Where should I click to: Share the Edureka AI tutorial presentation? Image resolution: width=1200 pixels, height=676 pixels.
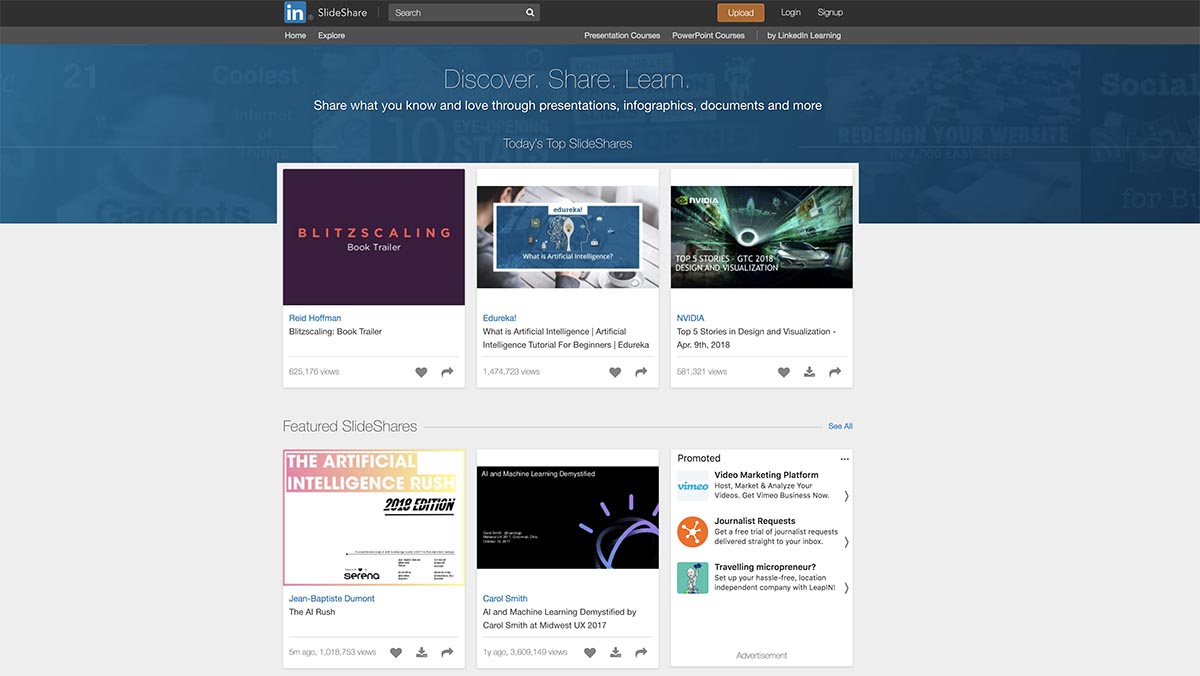[x=640, y=371]
